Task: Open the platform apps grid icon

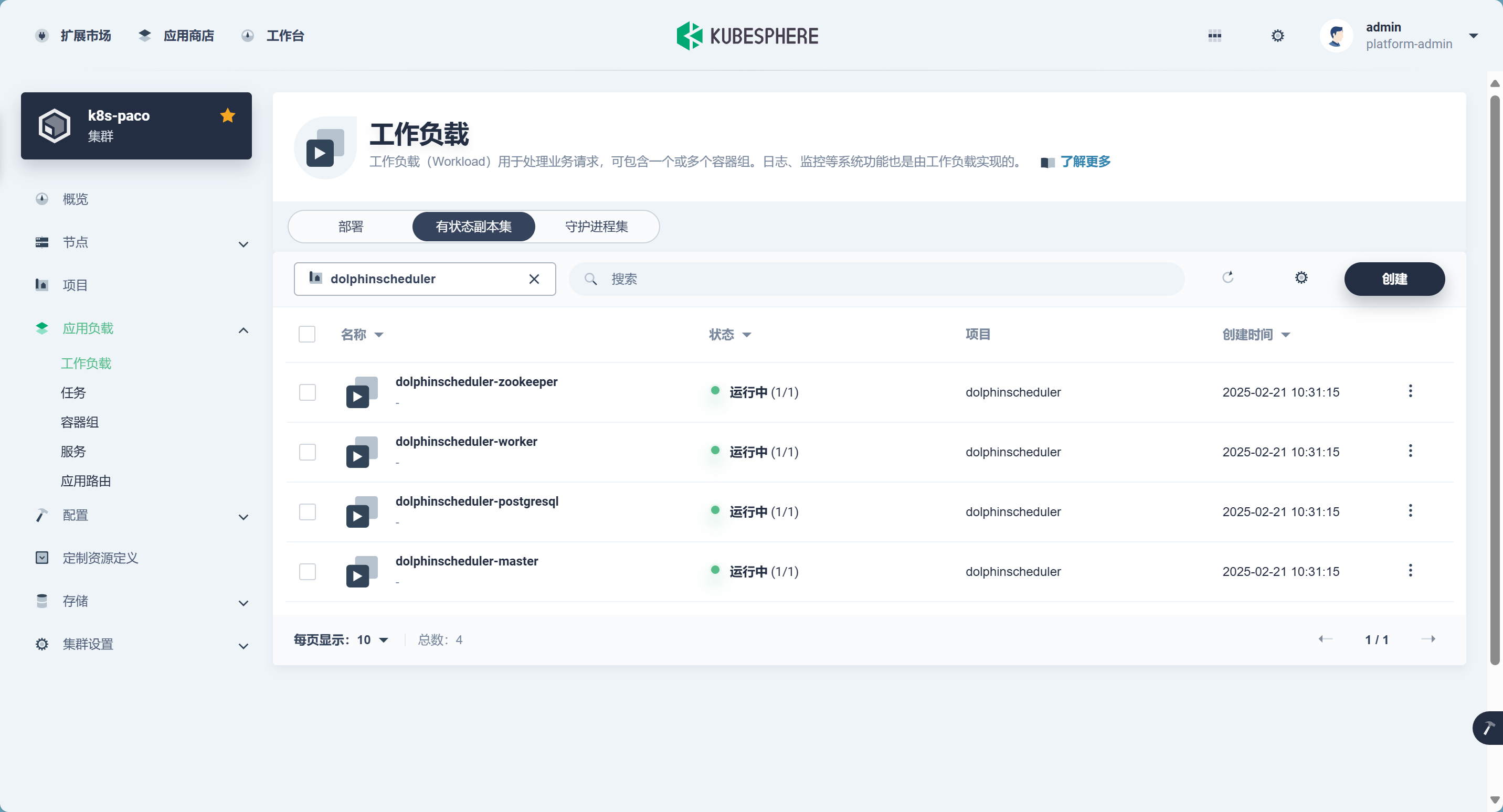Action: point(1214,36)
